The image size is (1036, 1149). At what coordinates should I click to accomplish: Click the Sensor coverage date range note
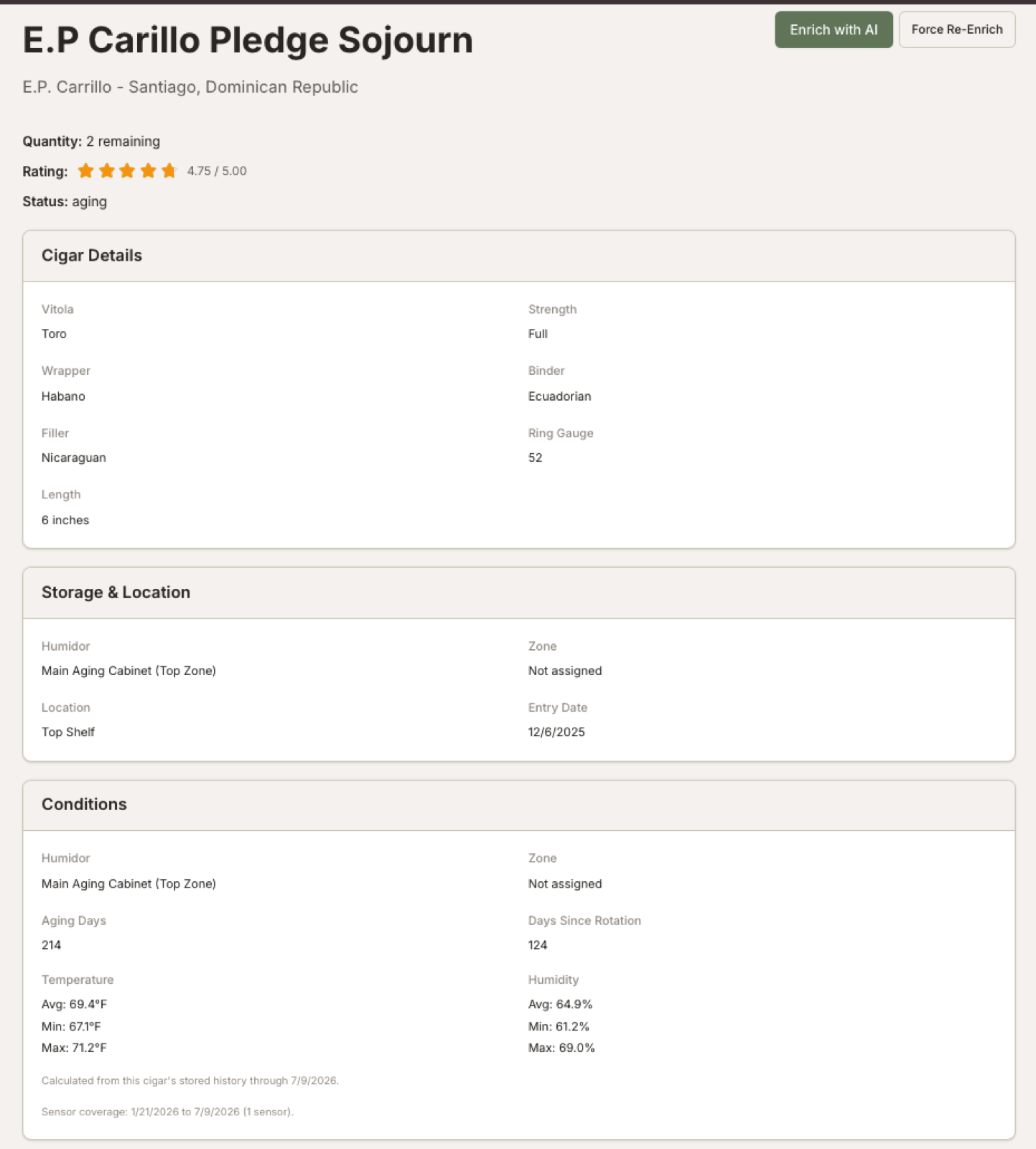click(x=167, y=1112)
